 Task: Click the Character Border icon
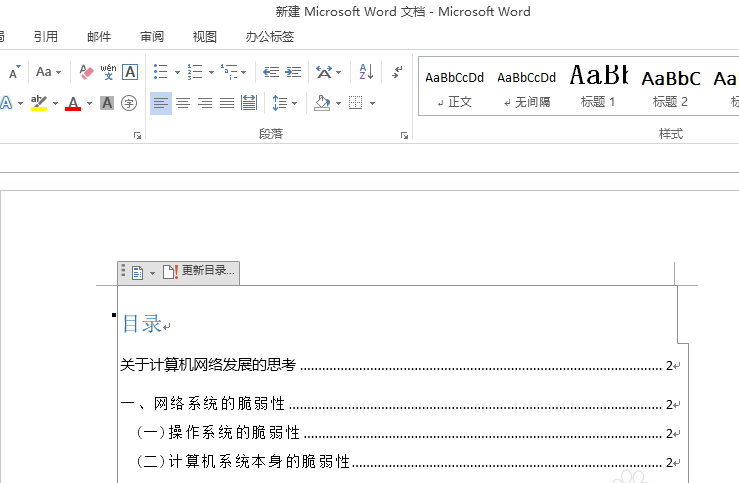(130, 72)
